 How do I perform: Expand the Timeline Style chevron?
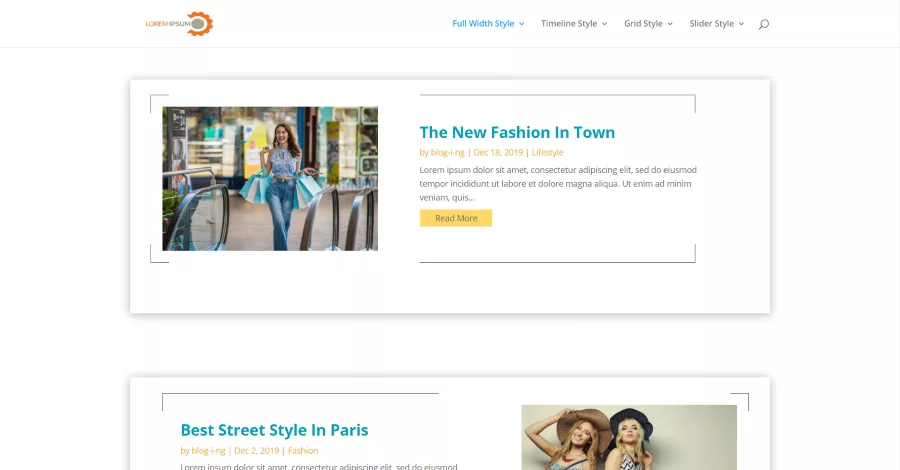pos(604,24)
